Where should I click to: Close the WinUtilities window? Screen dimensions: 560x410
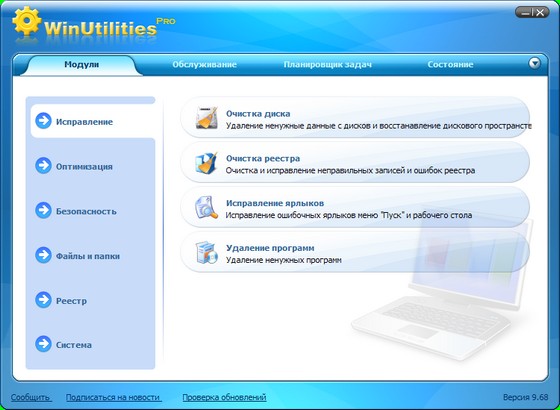[541, 13]
